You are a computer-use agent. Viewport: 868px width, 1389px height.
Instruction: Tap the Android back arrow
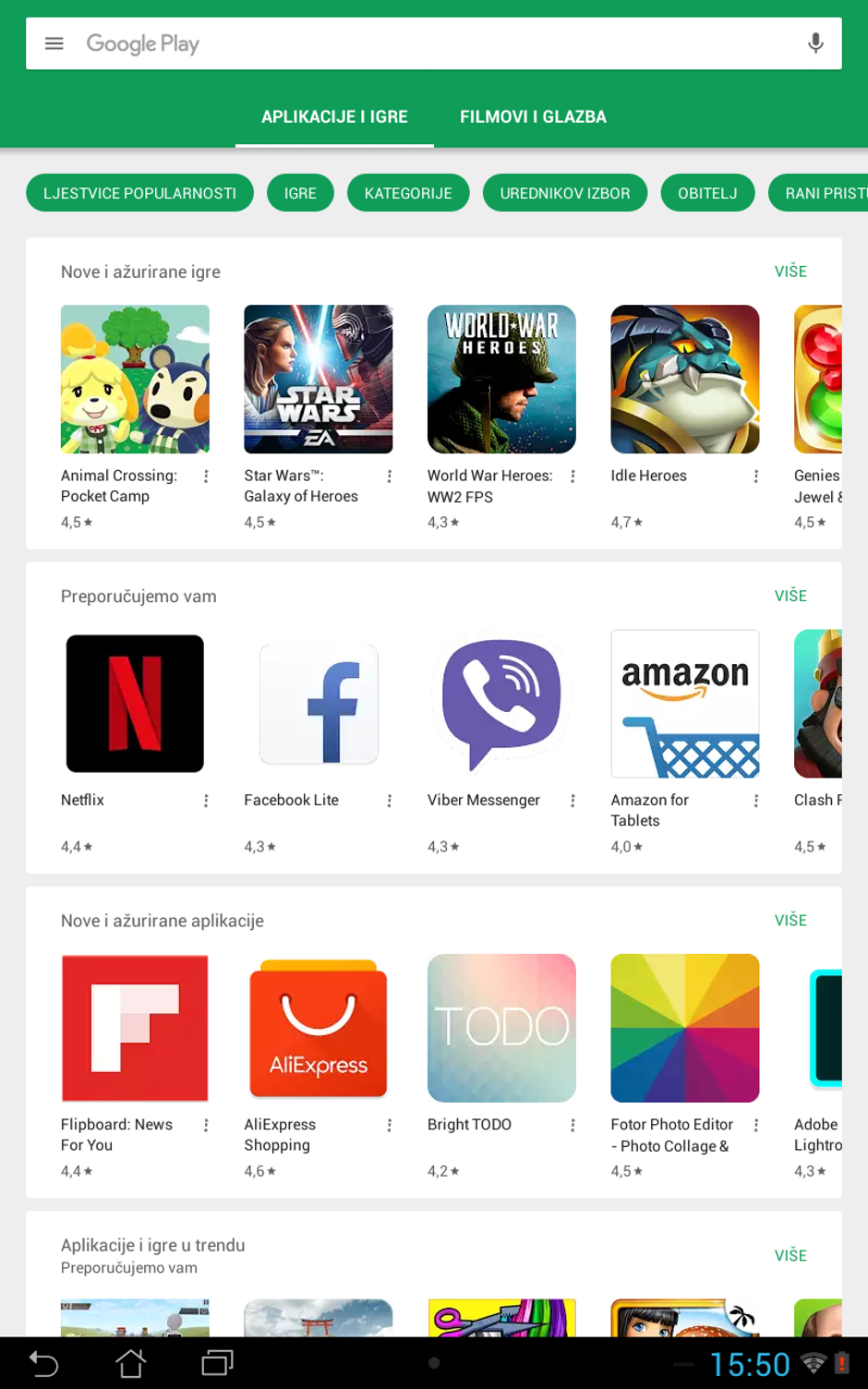click(43, 1363)
